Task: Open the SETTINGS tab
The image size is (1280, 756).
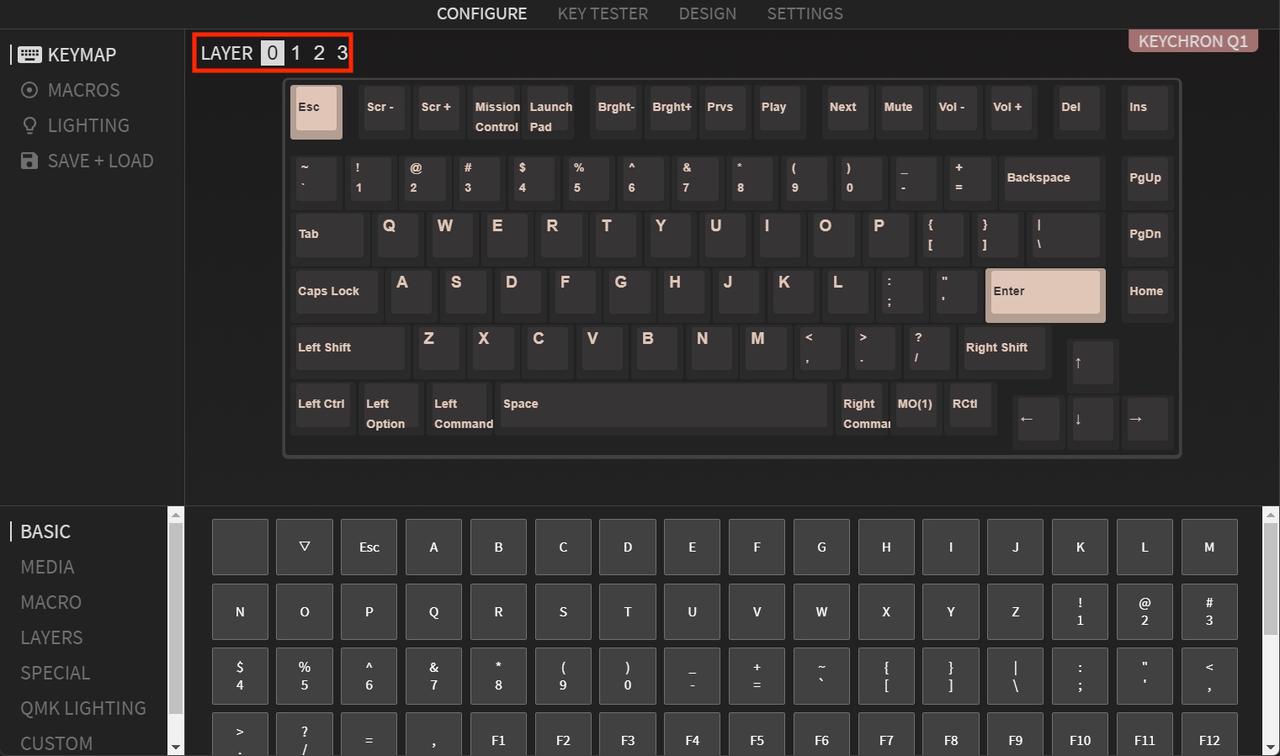Action: (805, 14)
